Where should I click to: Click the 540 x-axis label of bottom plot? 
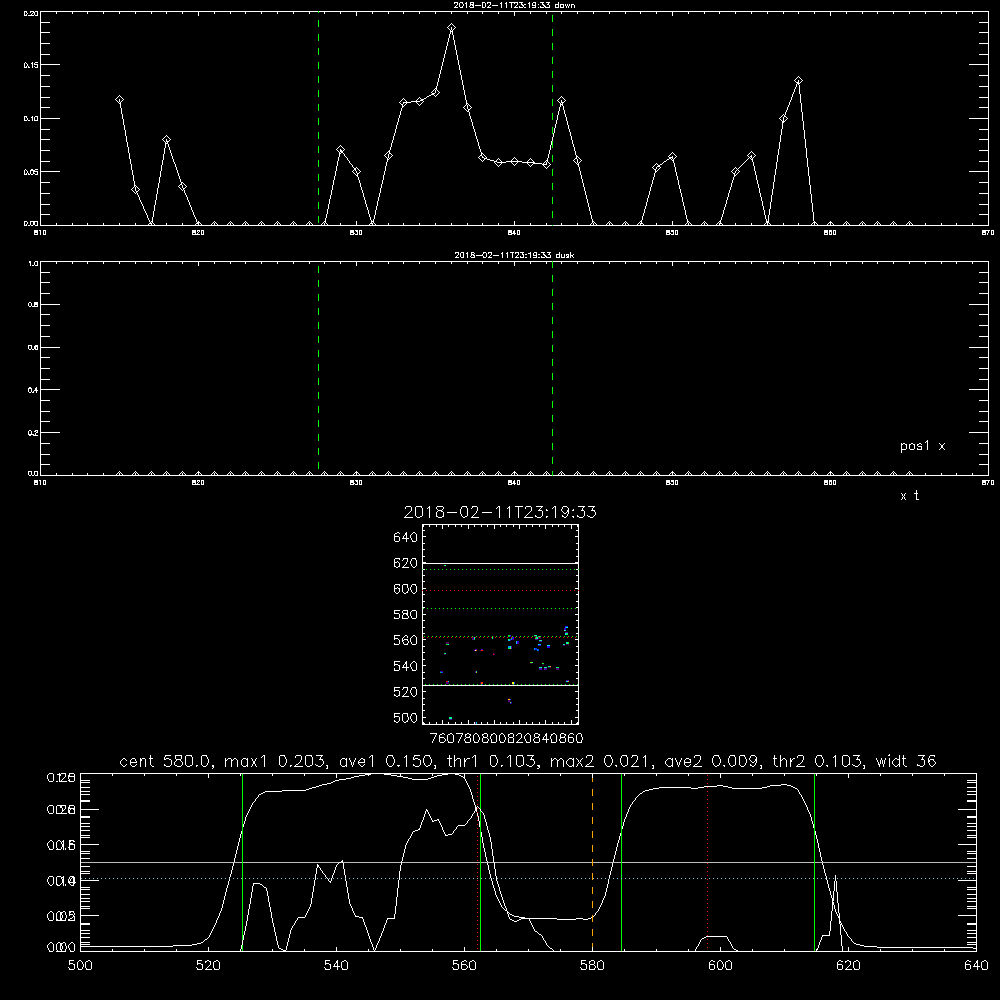(336, 966)
